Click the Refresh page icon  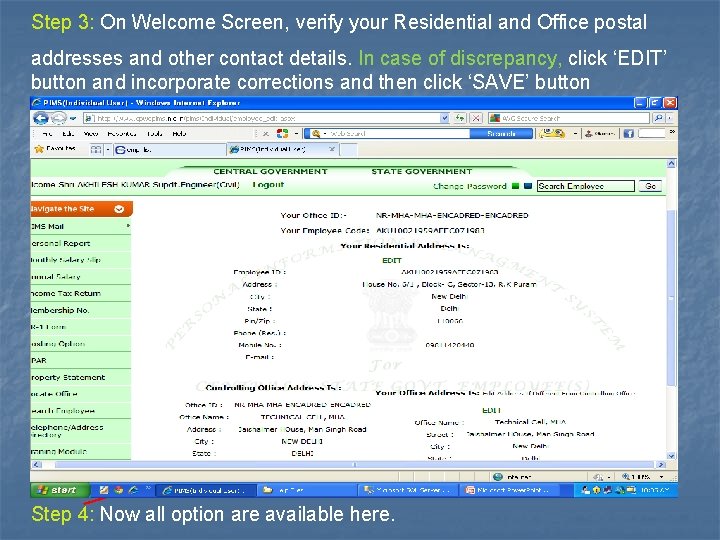pos(460,118)
